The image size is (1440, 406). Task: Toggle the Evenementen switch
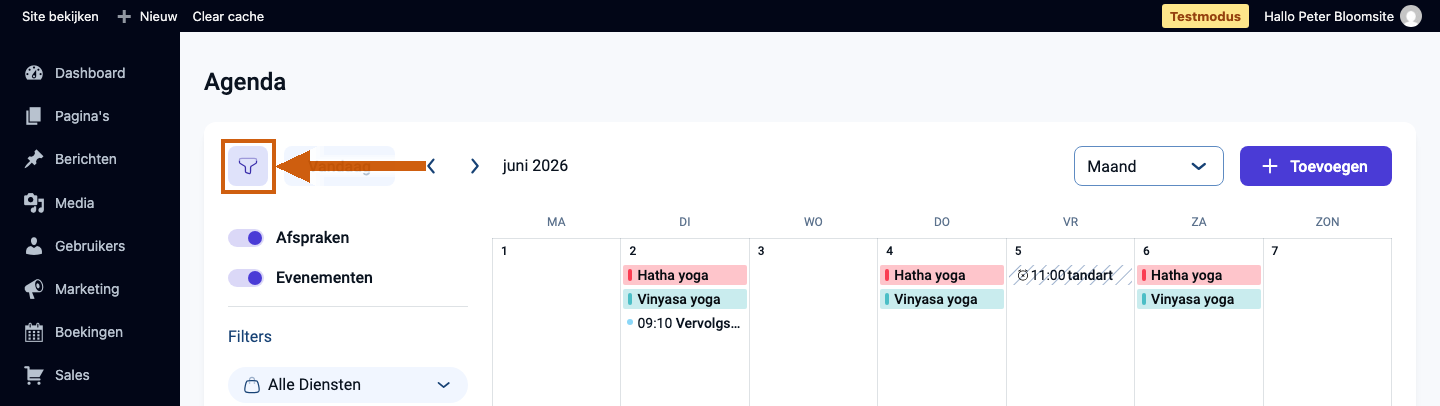[x=246, y=278]
